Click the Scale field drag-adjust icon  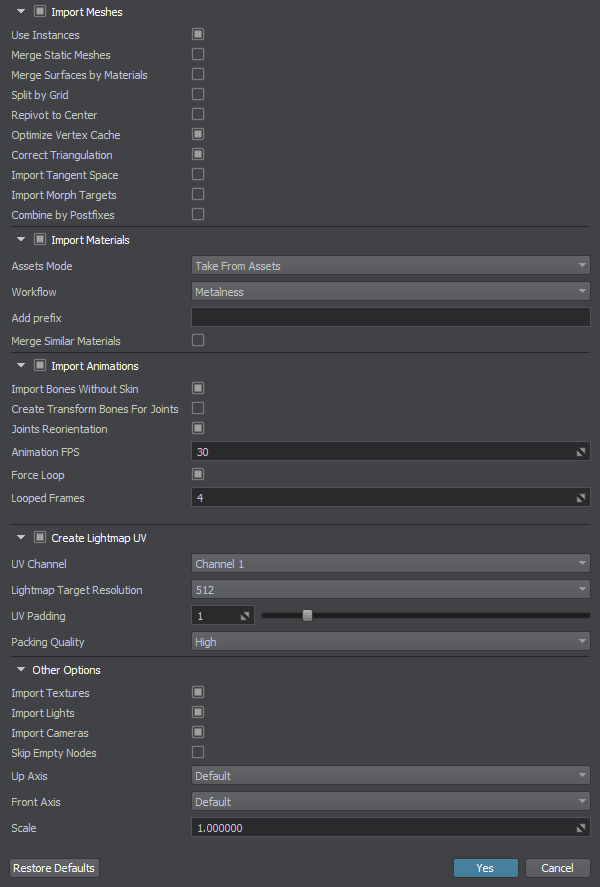click(581, 828)
